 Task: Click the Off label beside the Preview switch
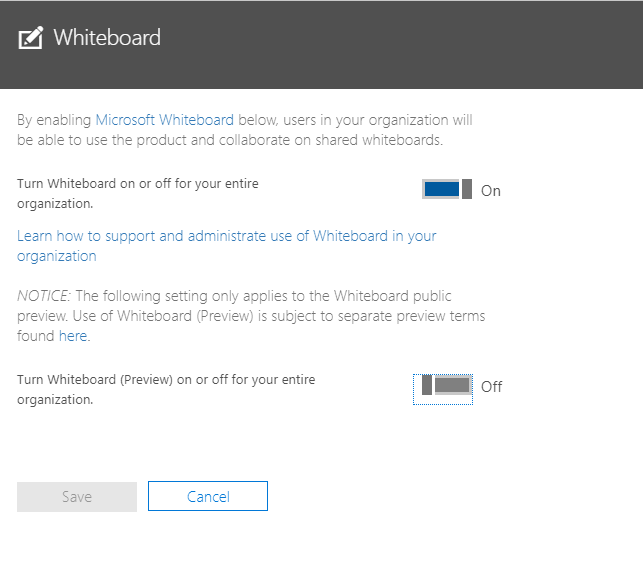491,387
